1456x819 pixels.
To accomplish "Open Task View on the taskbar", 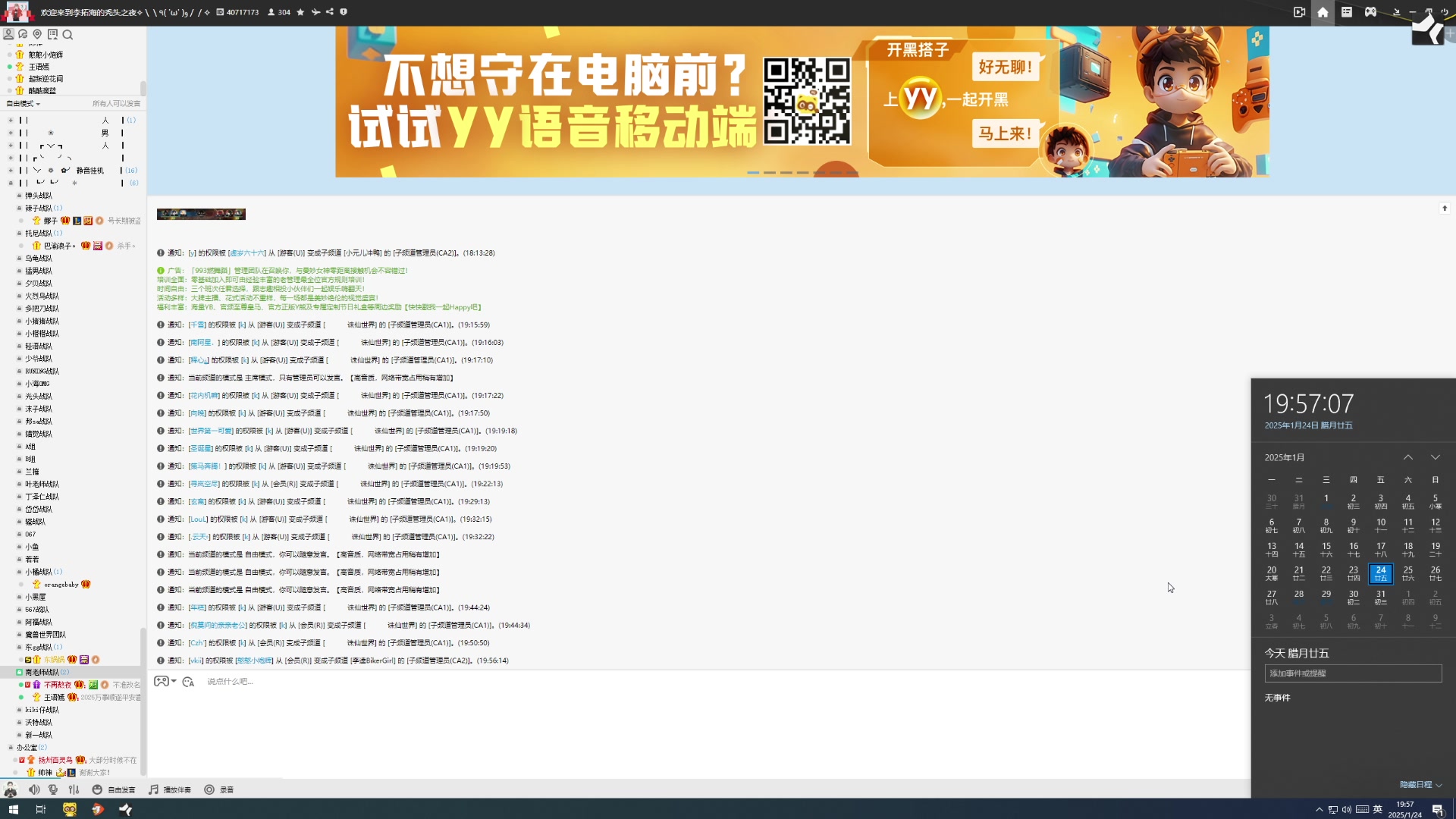I will (41, 809).
